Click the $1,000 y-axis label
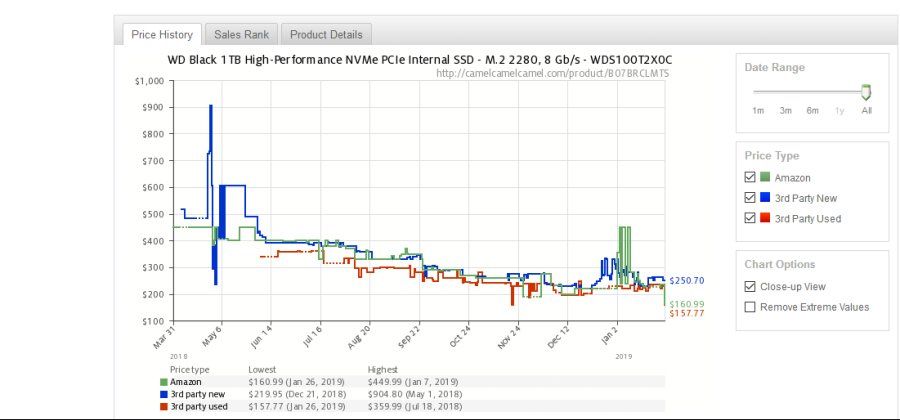 coord(150,81)
